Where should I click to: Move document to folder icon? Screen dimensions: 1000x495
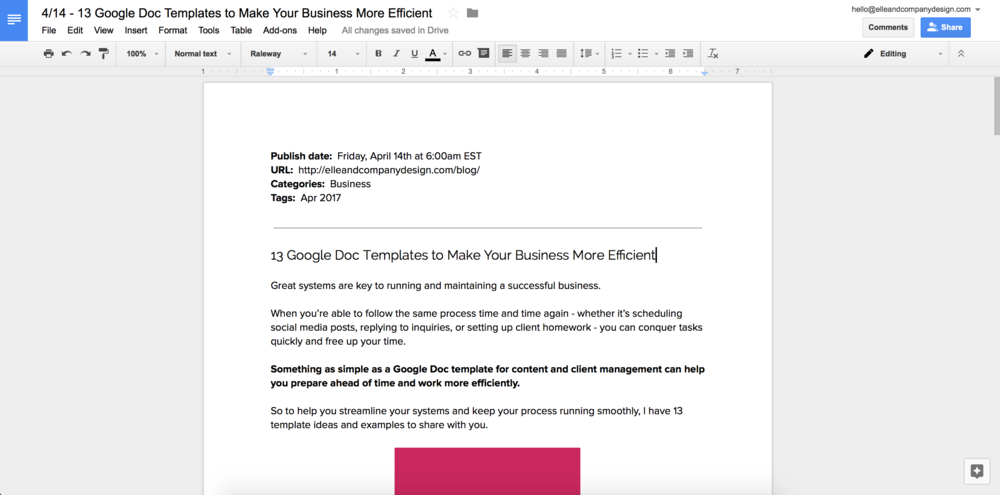click(x=473, y=13)
